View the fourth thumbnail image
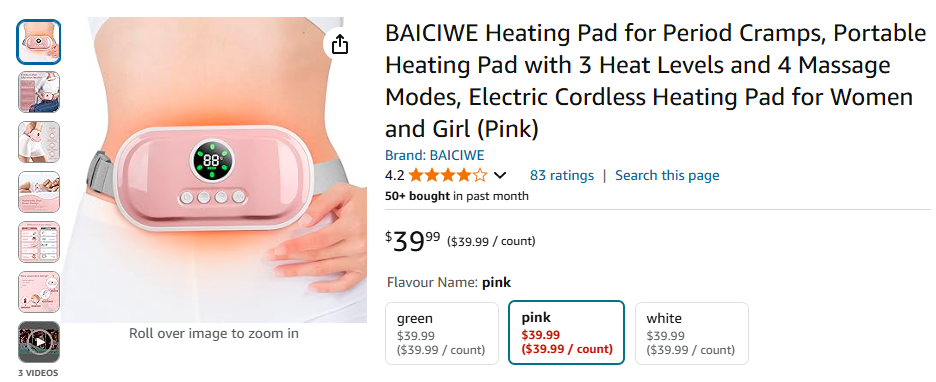This screenshot has height=382, width=936. point(39,192)
